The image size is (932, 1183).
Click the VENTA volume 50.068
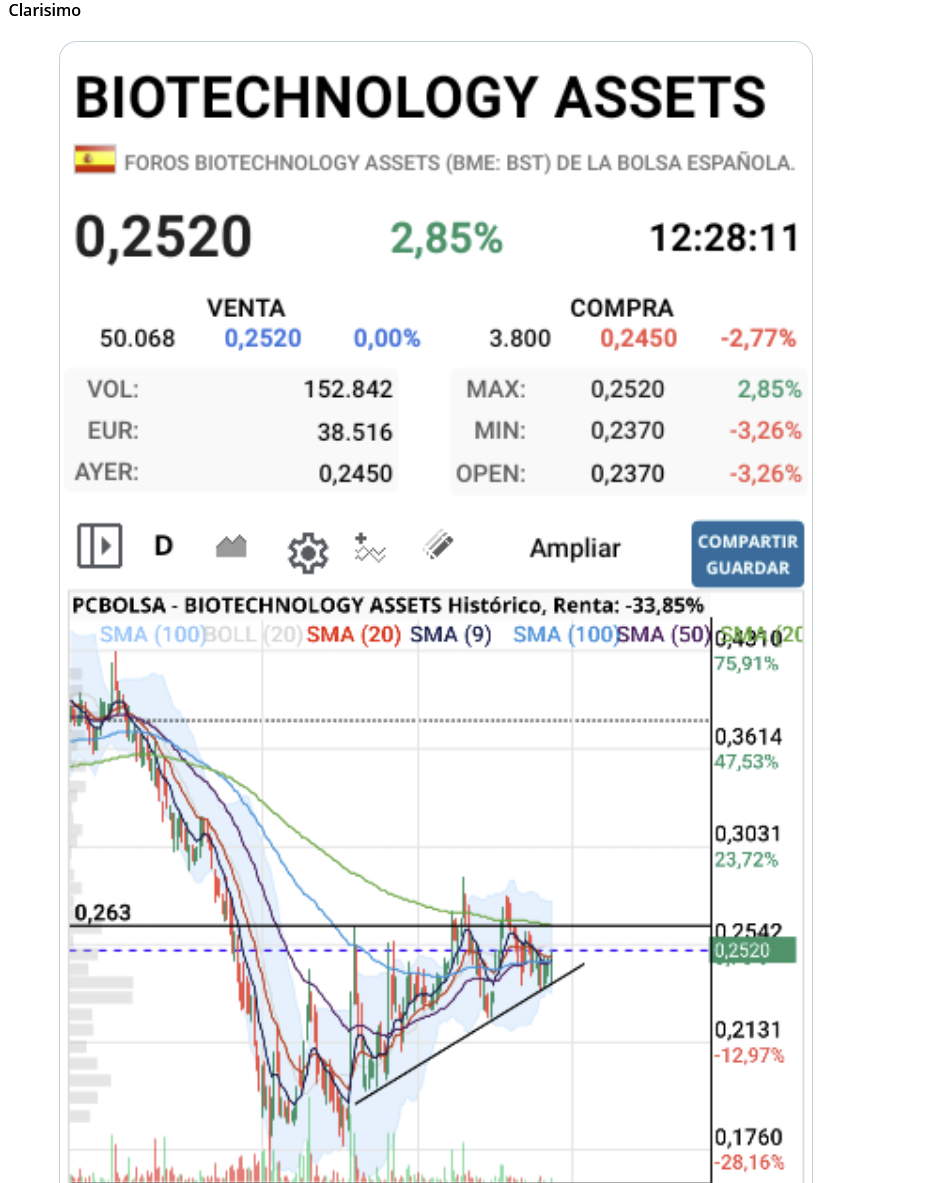pyautogui.click(x=137, y=339)
